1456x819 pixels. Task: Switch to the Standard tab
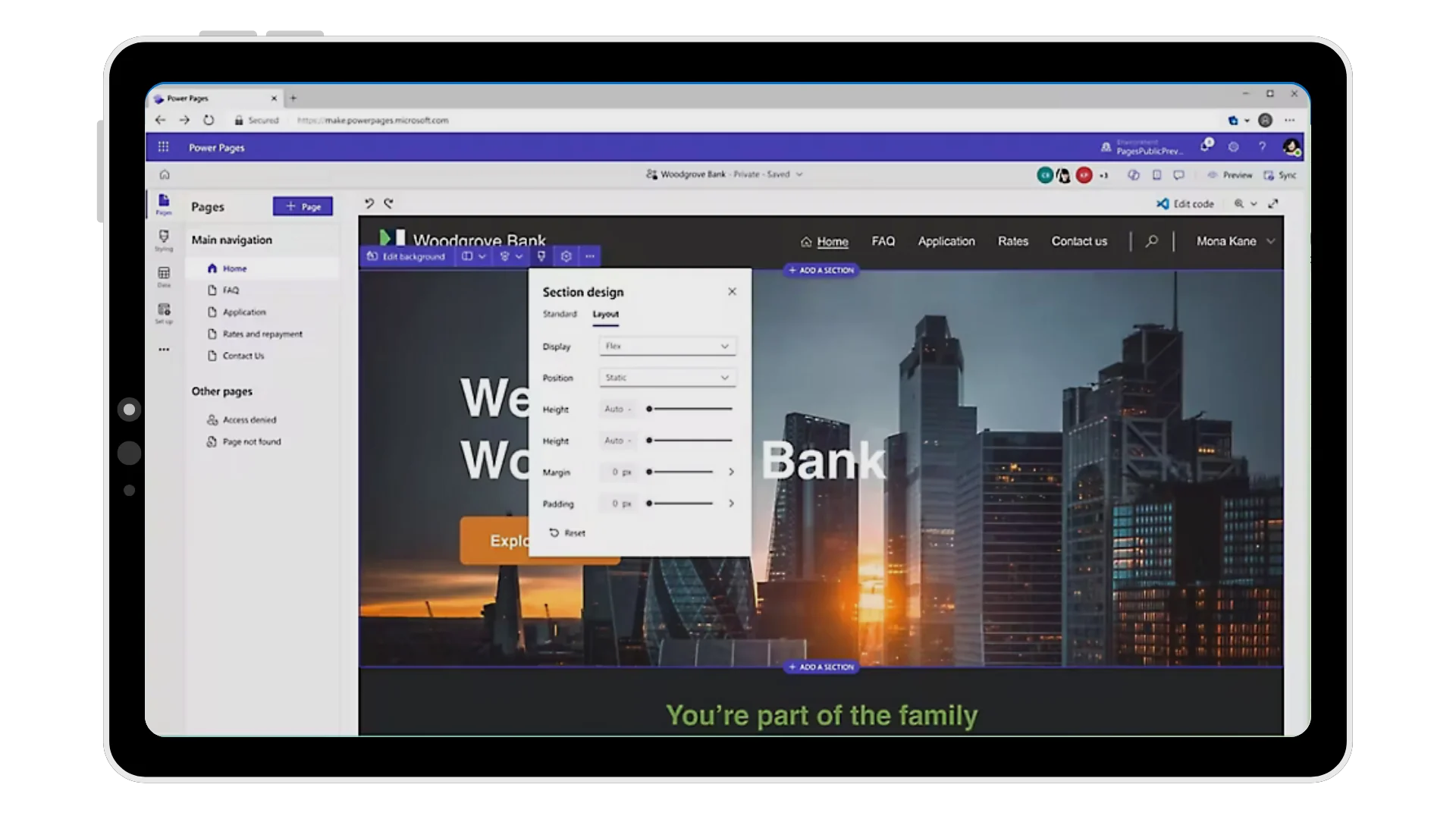(560, 314)
